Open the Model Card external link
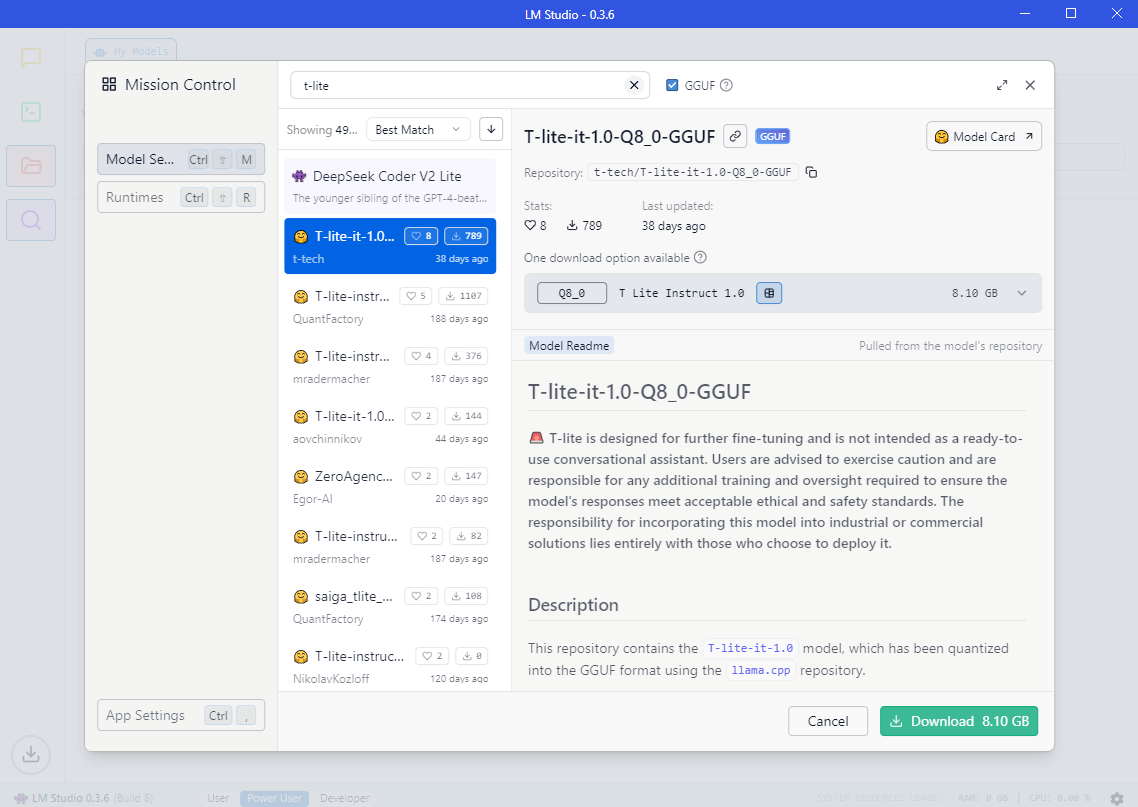 coord(983,136)
